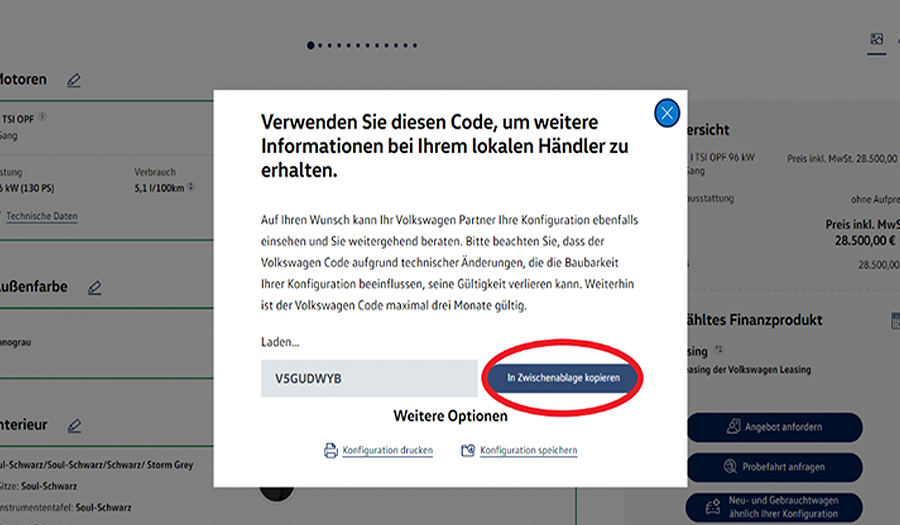Screen dimensions: 900x525
Task: Select the V5GUDWYB code field
Action: point(369,378)
